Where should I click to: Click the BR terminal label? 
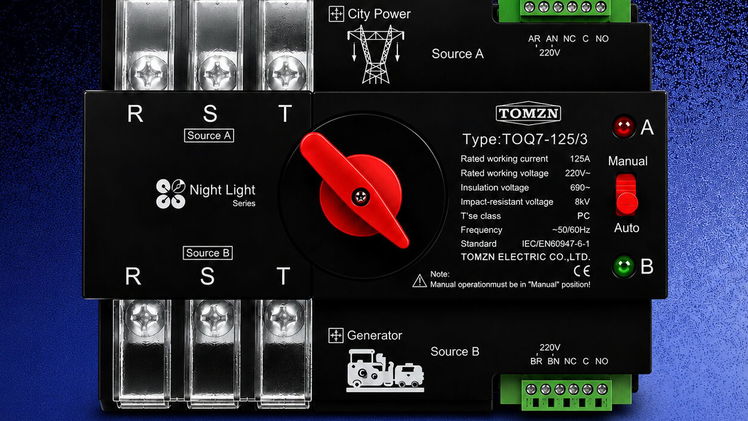[x=536, y=361]
